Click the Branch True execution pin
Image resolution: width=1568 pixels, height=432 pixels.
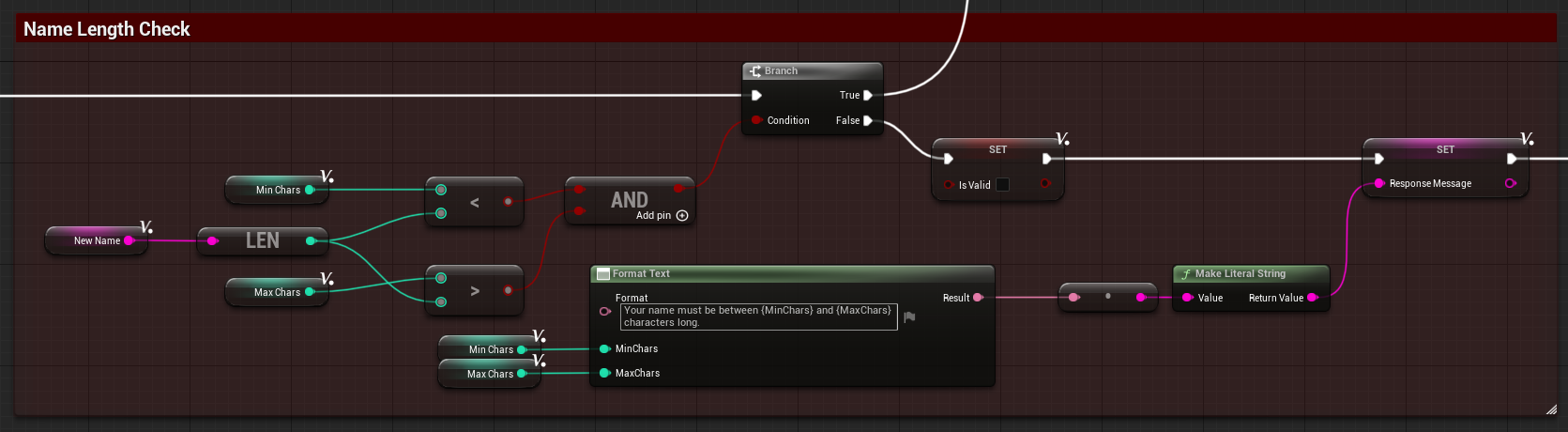868,95
